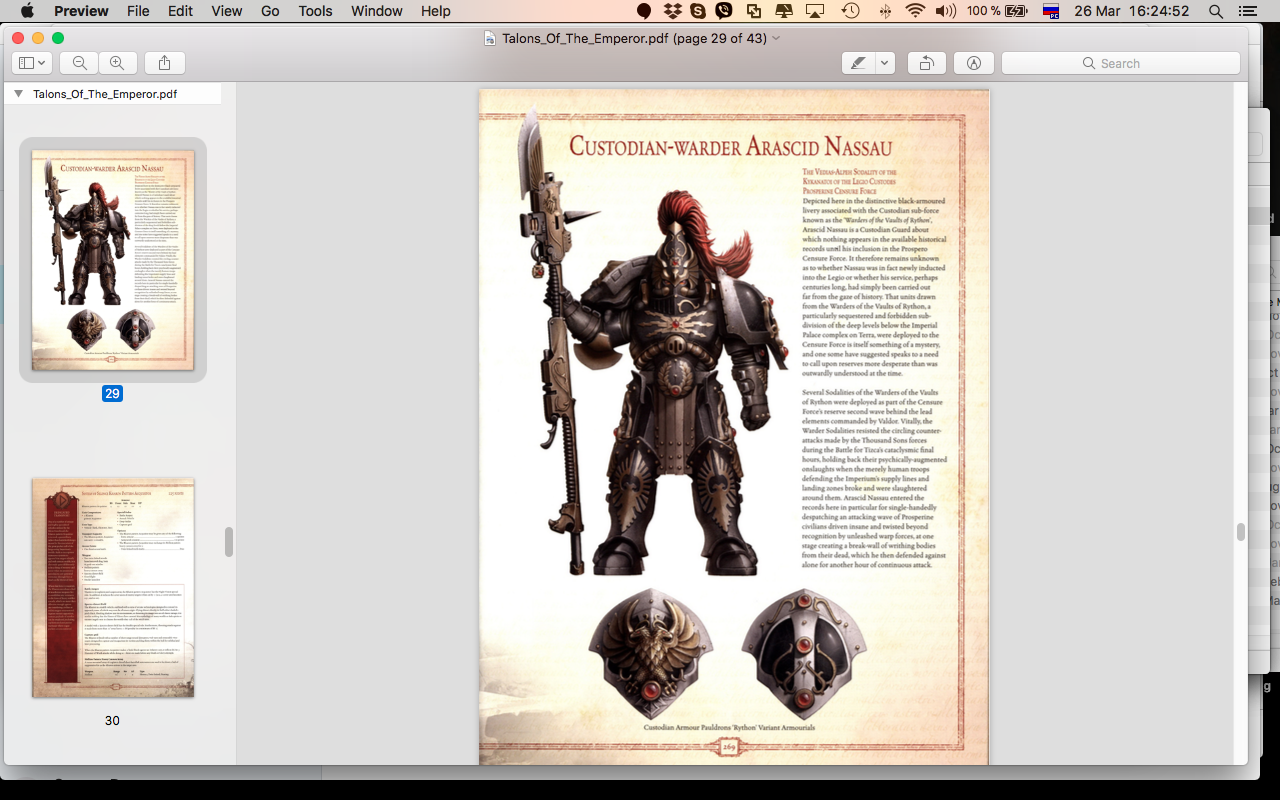Select page 29 thumbnail
The image size is (1280, 800).
point(113,260)
